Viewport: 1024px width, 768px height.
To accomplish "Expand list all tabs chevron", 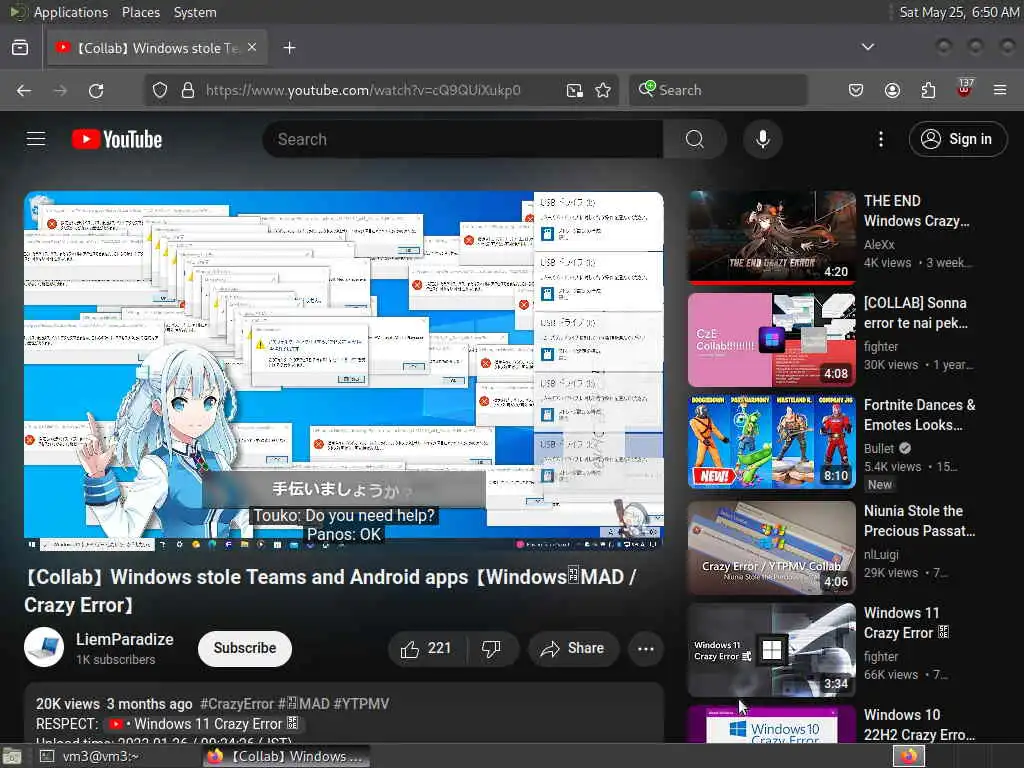I will [x=867, y=47].
